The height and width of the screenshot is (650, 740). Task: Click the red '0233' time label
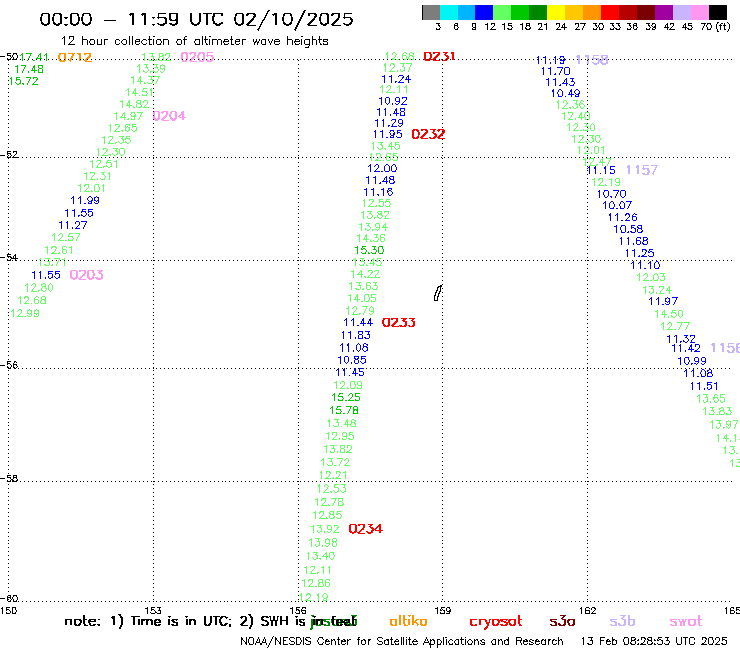pyautogui.click(x=399, y=322)
